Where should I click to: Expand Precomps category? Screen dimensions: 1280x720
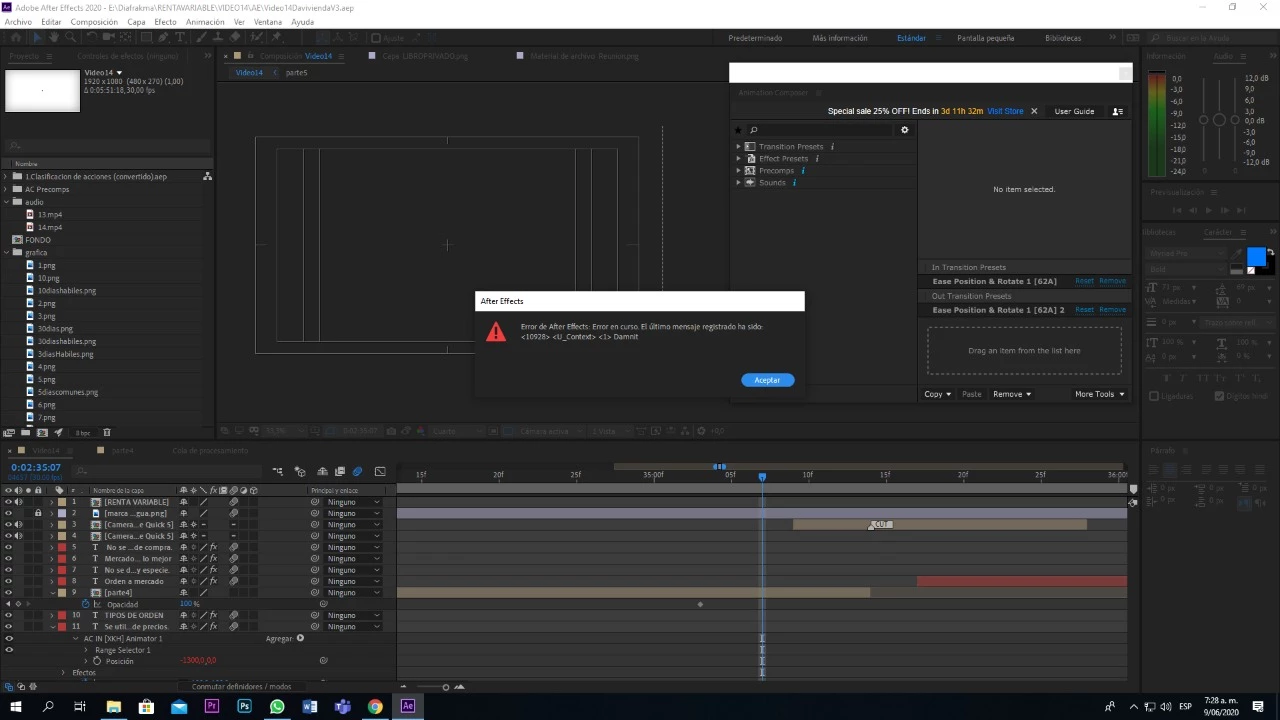tap(739, 171)
